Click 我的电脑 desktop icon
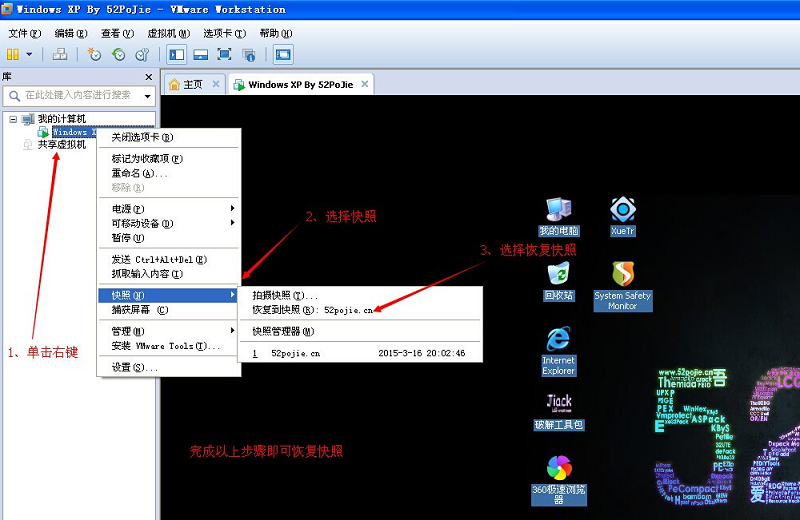The height and width of the screenshot is (520, 800). (559, 216)
